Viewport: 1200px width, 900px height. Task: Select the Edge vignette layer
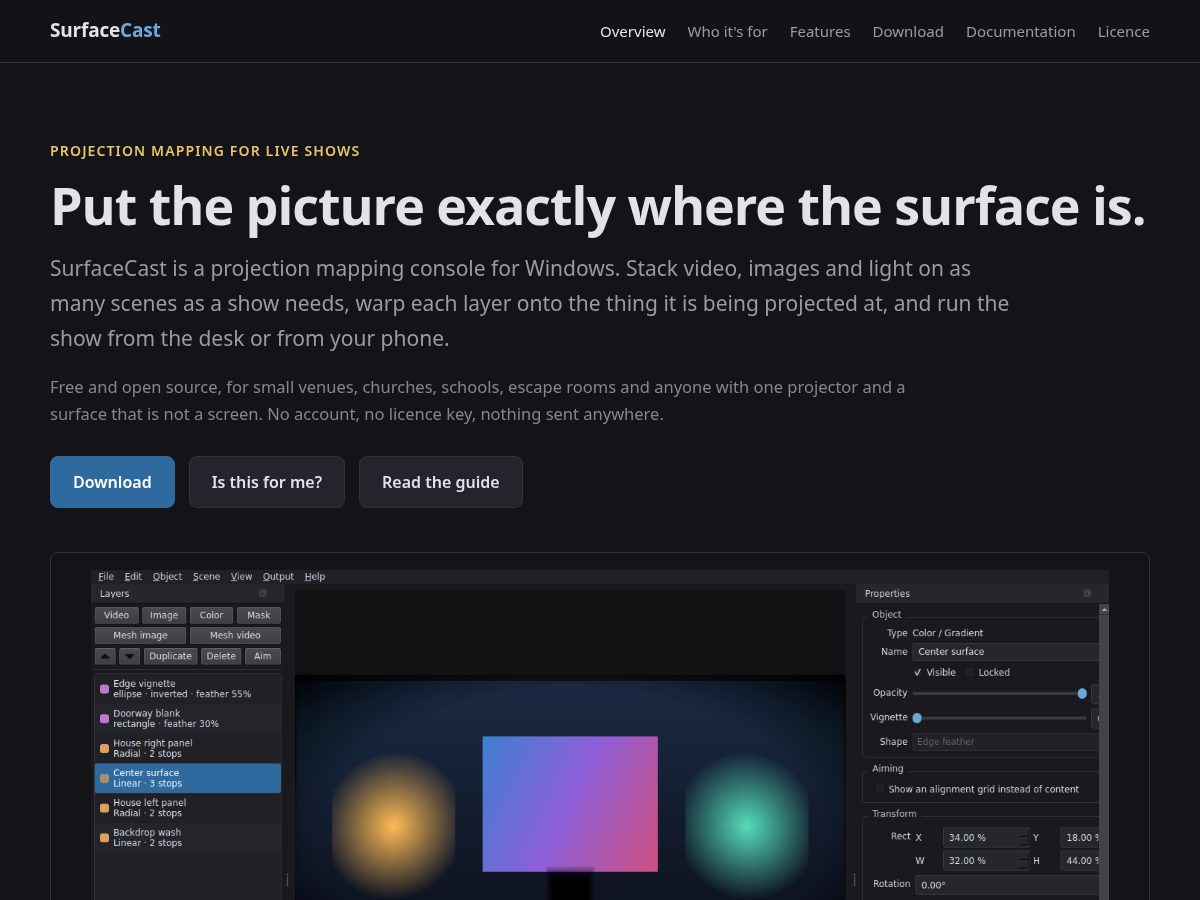pos(188,689)
